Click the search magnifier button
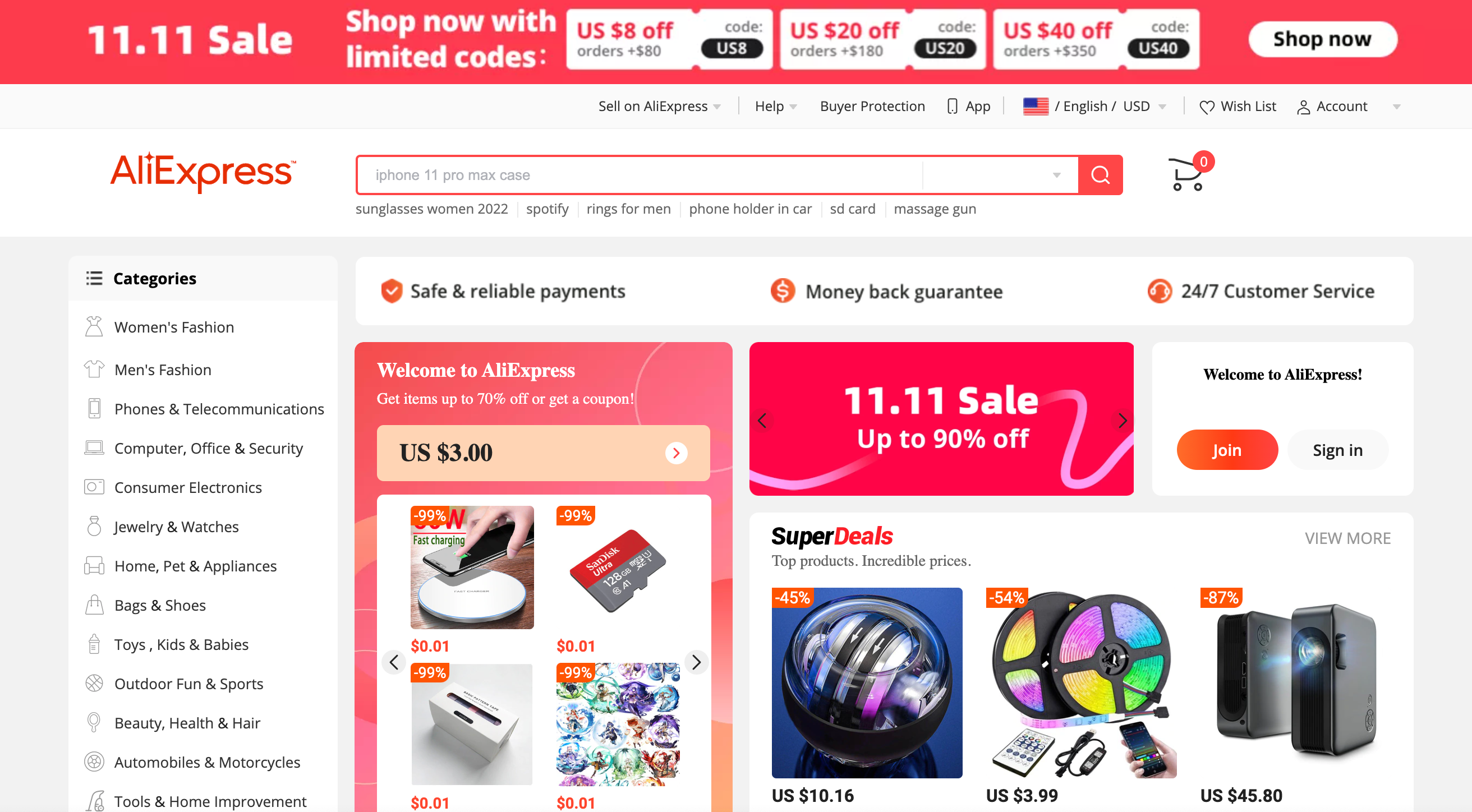Image resolution: width=1472 pixels, height=812 pixels. 1100,175
